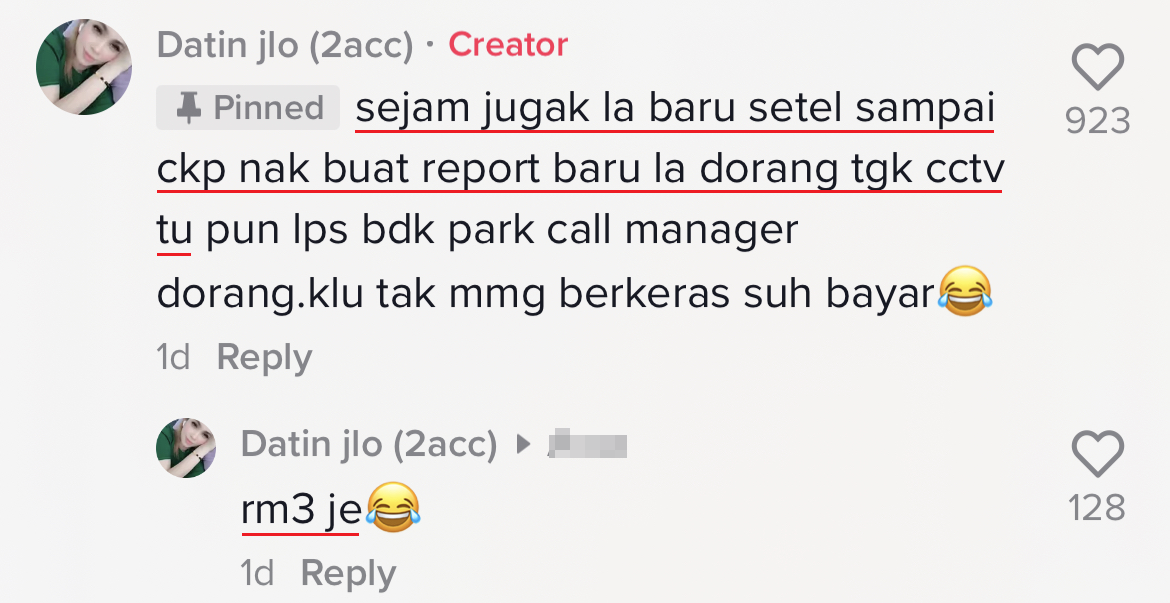Click the pushpin icon in the Pinned badge

tap(188, 108)
